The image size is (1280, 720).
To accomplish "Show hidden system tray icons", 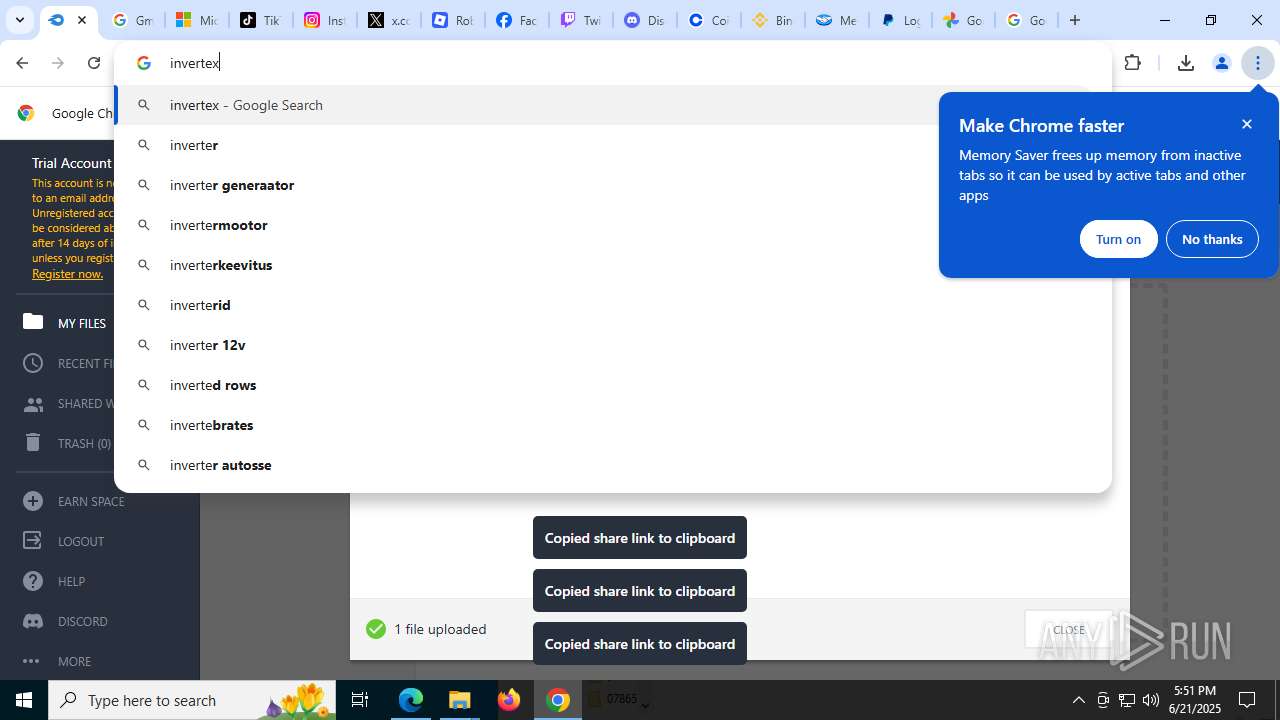I will point(1078,700).
